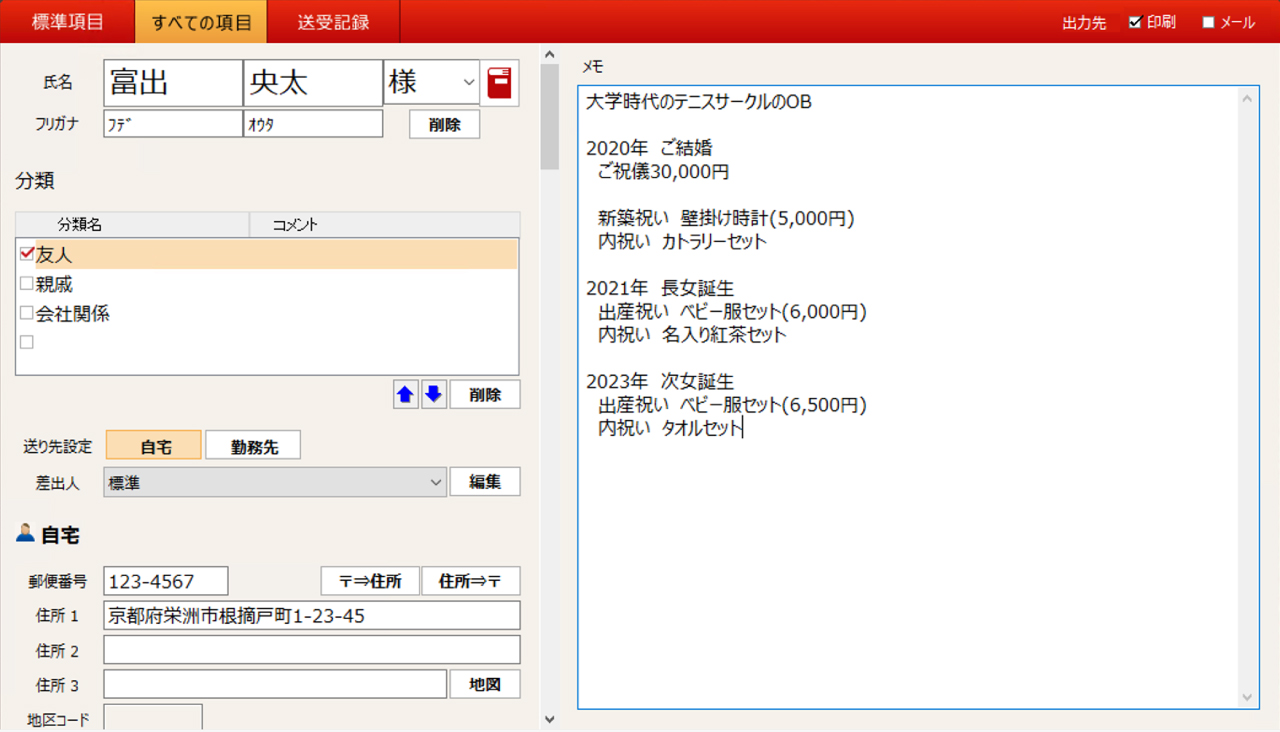Uncheck the 友人 category checkbox
The width and height of the screenshot is (1280, 732).
click(x=27, y=254)
